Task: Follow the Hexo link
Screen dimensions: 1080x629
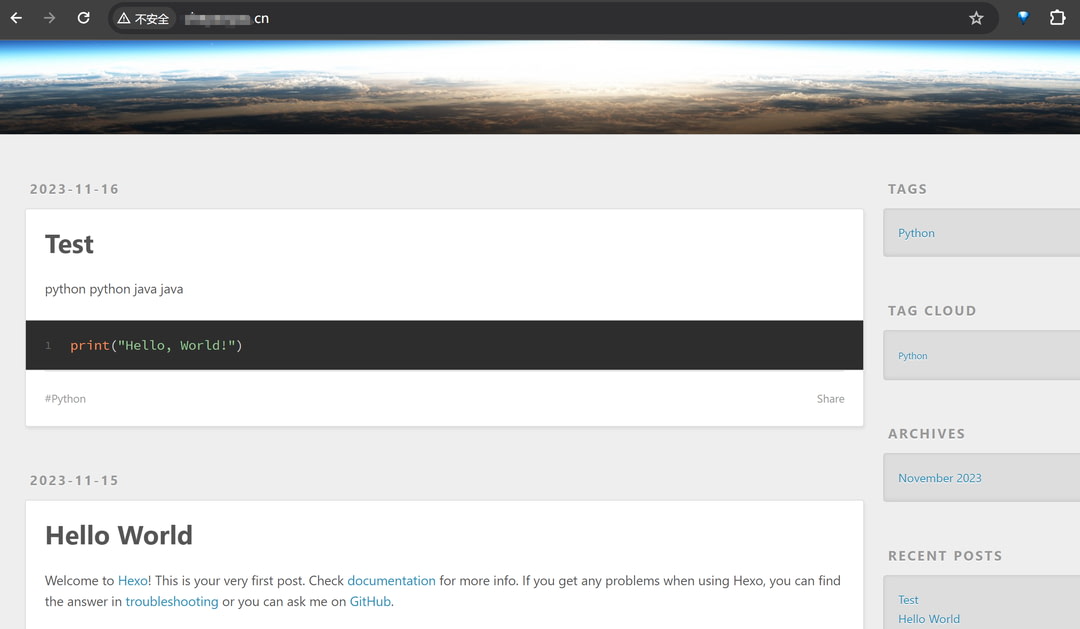Action: pyautogui.click(x=132, y=581)
